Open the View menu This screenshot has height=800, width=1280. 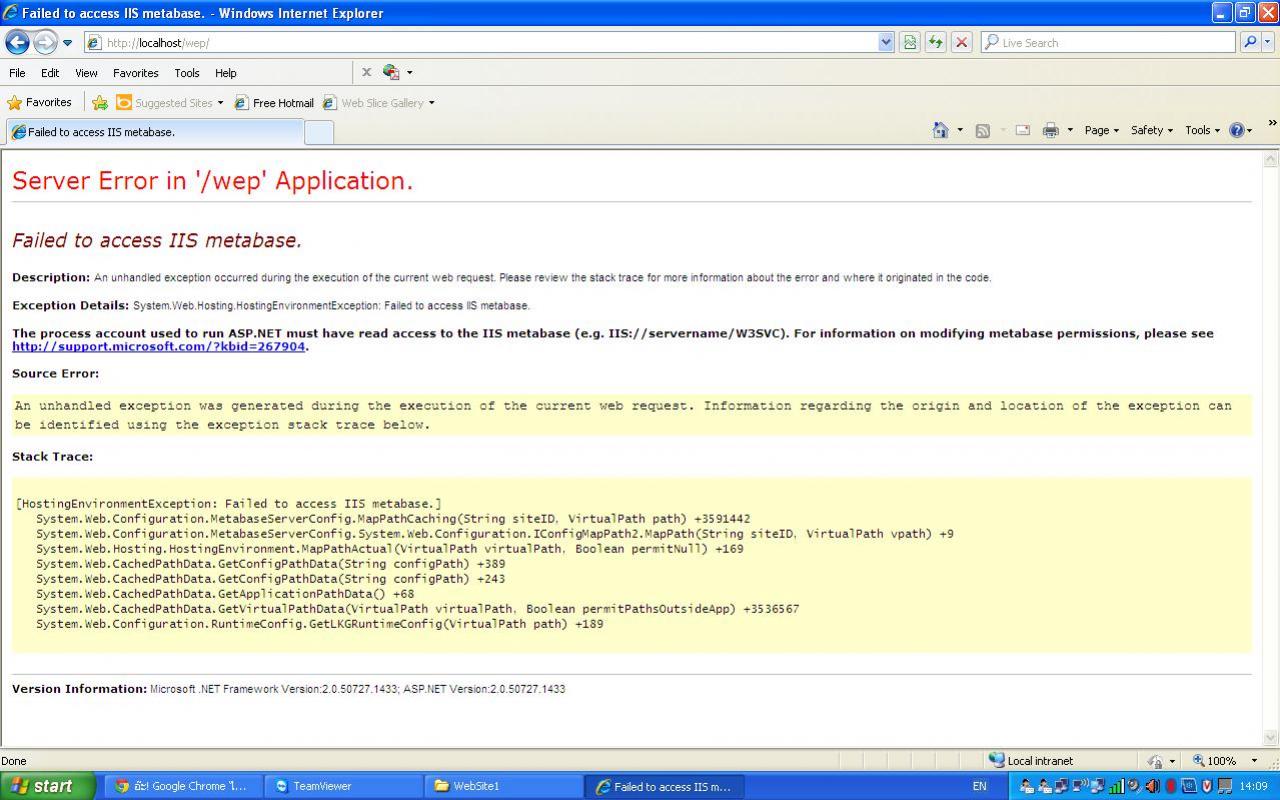86,73
